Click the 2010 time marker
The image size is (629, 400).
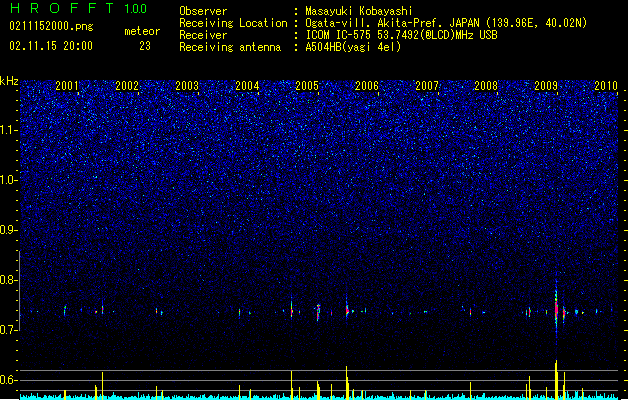coord(606,85)
